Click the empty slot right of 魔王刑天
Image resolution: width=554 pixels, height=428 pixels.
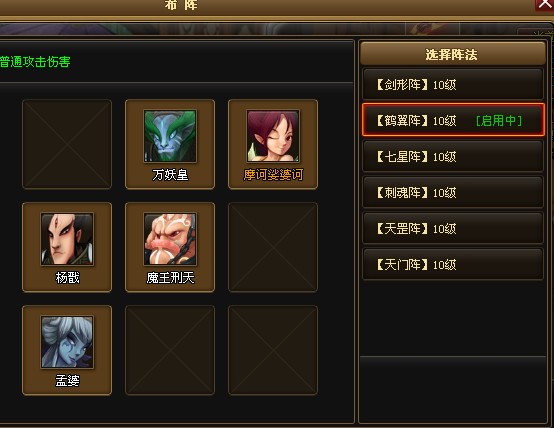pyautogui.click(x=273, y=247)
